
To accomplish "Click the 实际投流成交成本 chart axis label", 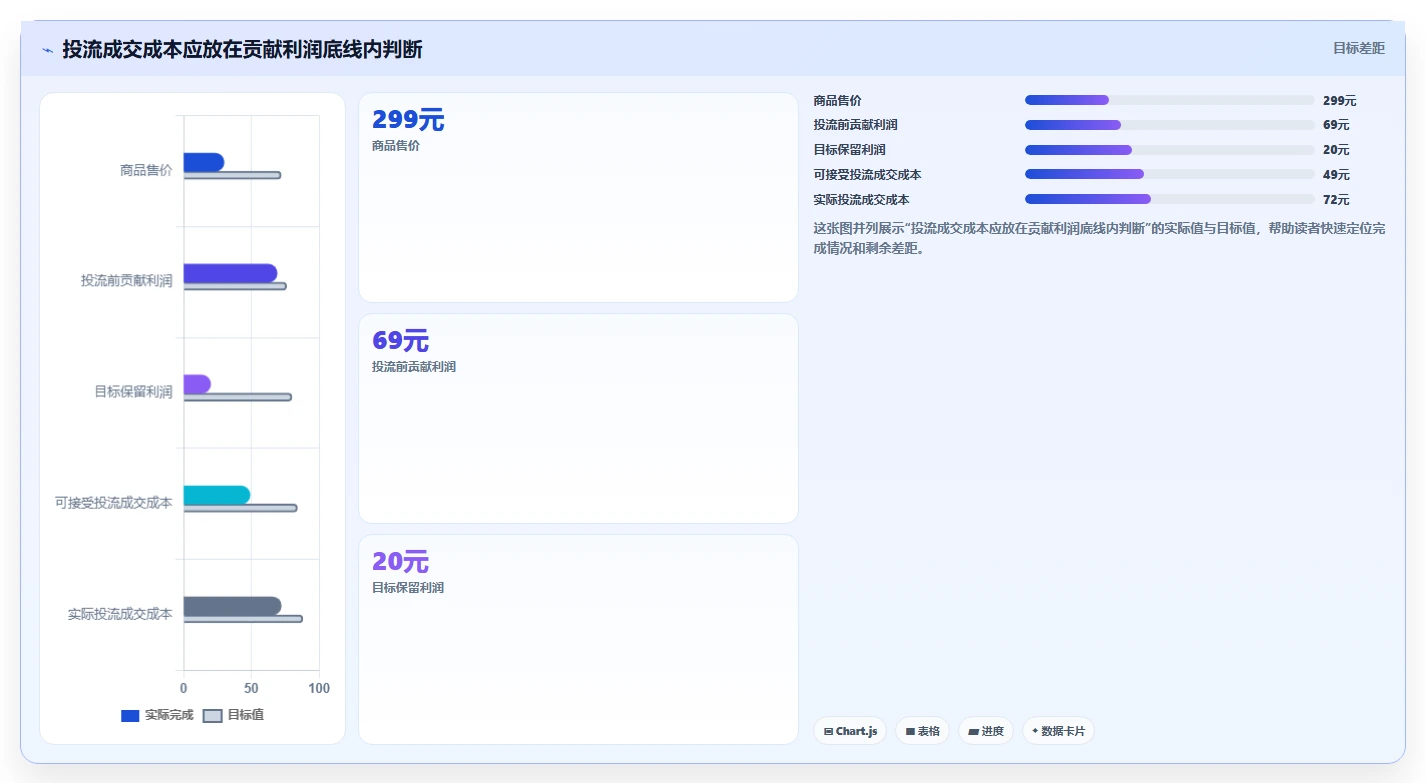I will [120, 614].
